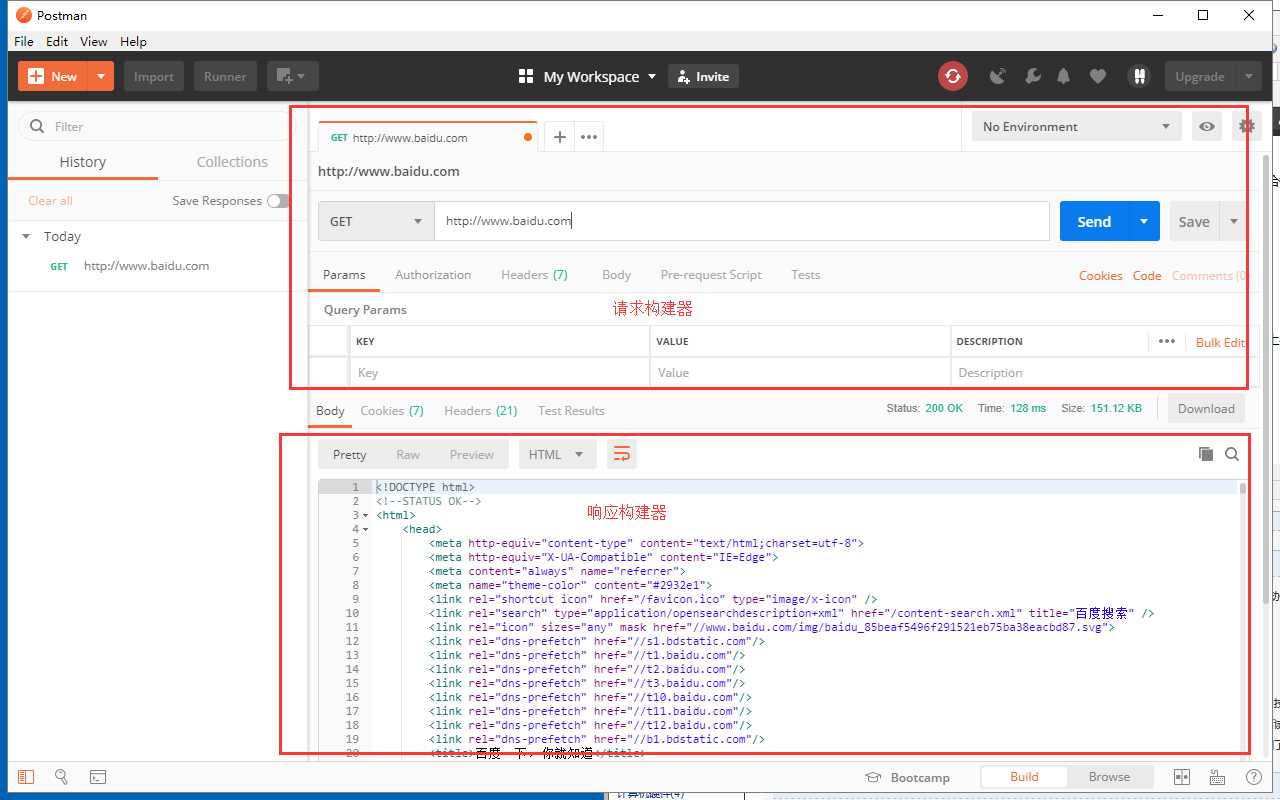Screen dimensions: 1280x800
Task: Click the heart icon in header
Action: pos(1098,76)
